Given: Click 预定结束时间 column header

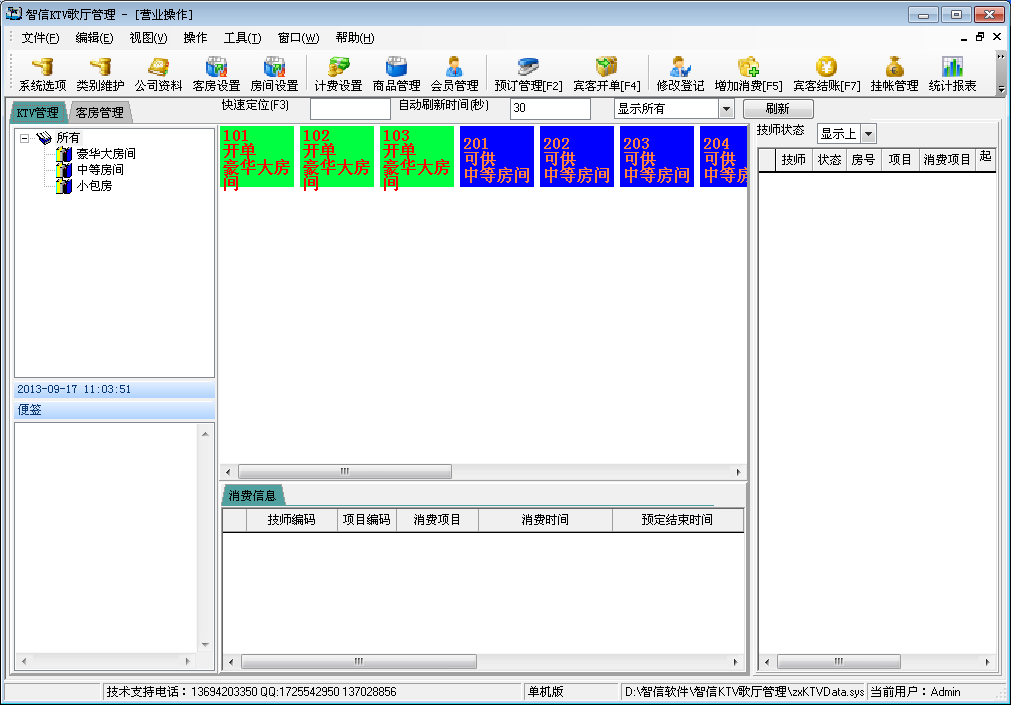Looking at the screenshot, I should (677, 520).
